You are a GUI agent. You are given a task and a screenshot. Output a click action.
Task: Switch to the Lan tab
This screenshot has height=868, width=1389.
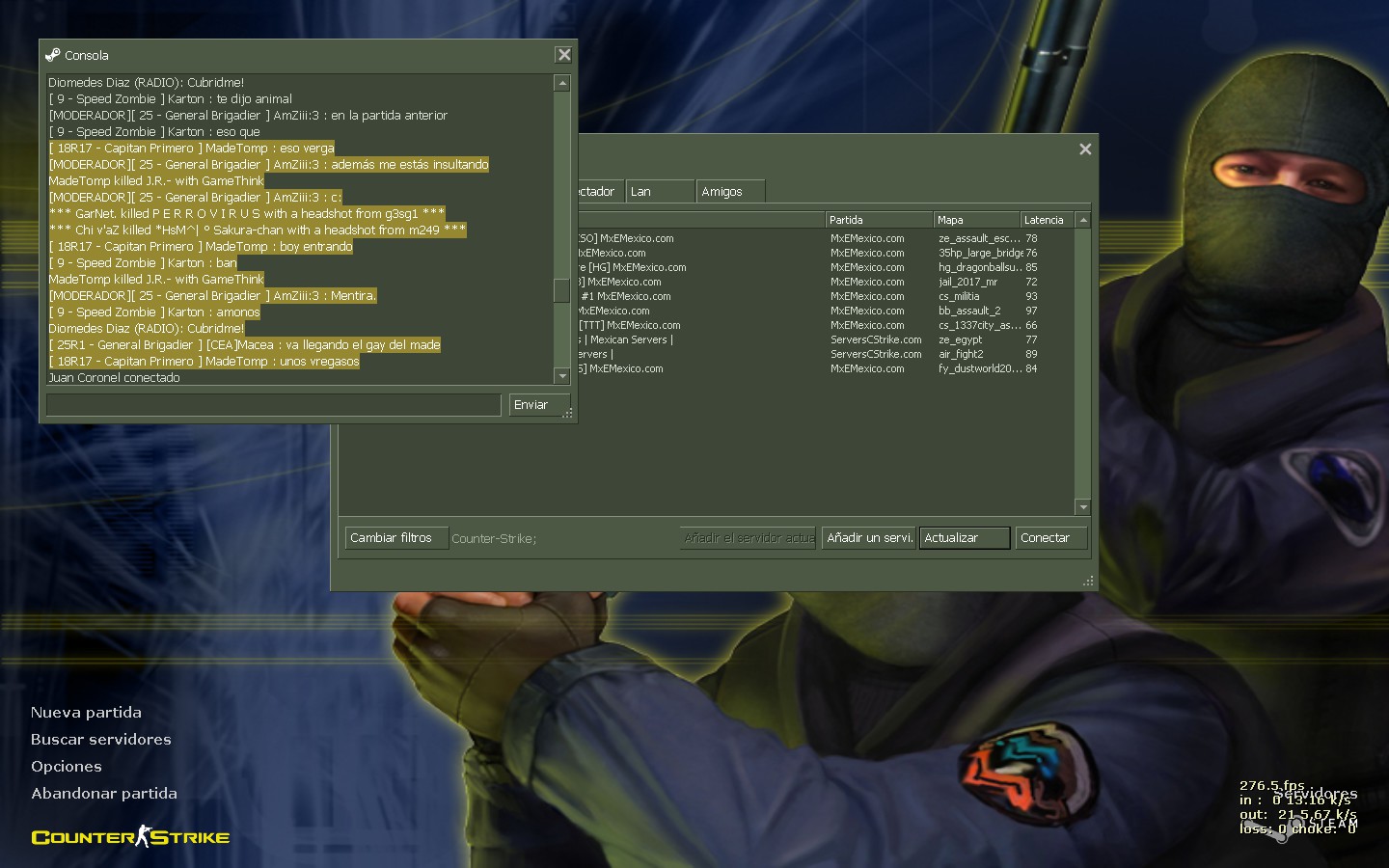pyautogui.click(x=661, y=192)
